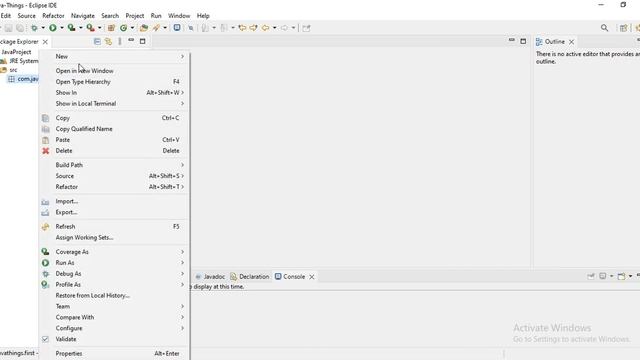
Task: Select the JavaProject tree node
Action: (16, 52)
